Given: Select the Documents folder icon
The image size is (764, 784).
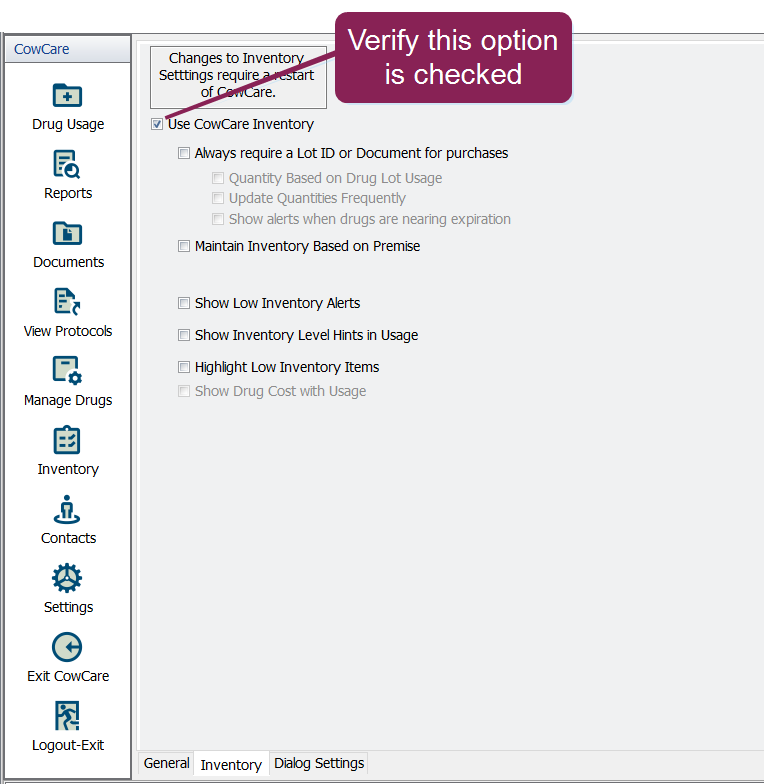Looking at the screenshot, I should click(67, 234).
